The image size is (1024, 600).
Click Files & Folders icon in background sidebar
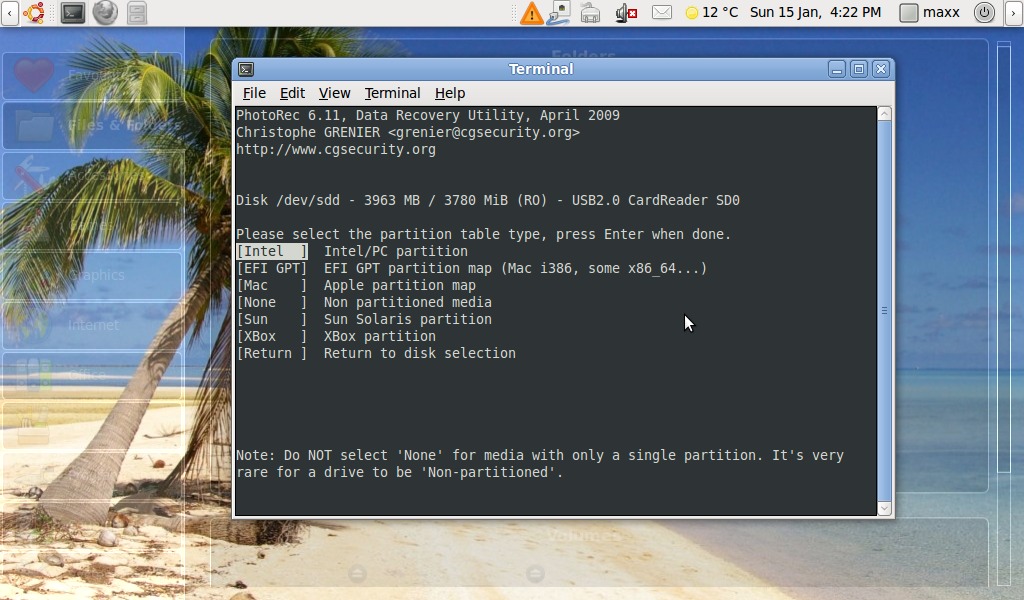[x=34, y=125]
